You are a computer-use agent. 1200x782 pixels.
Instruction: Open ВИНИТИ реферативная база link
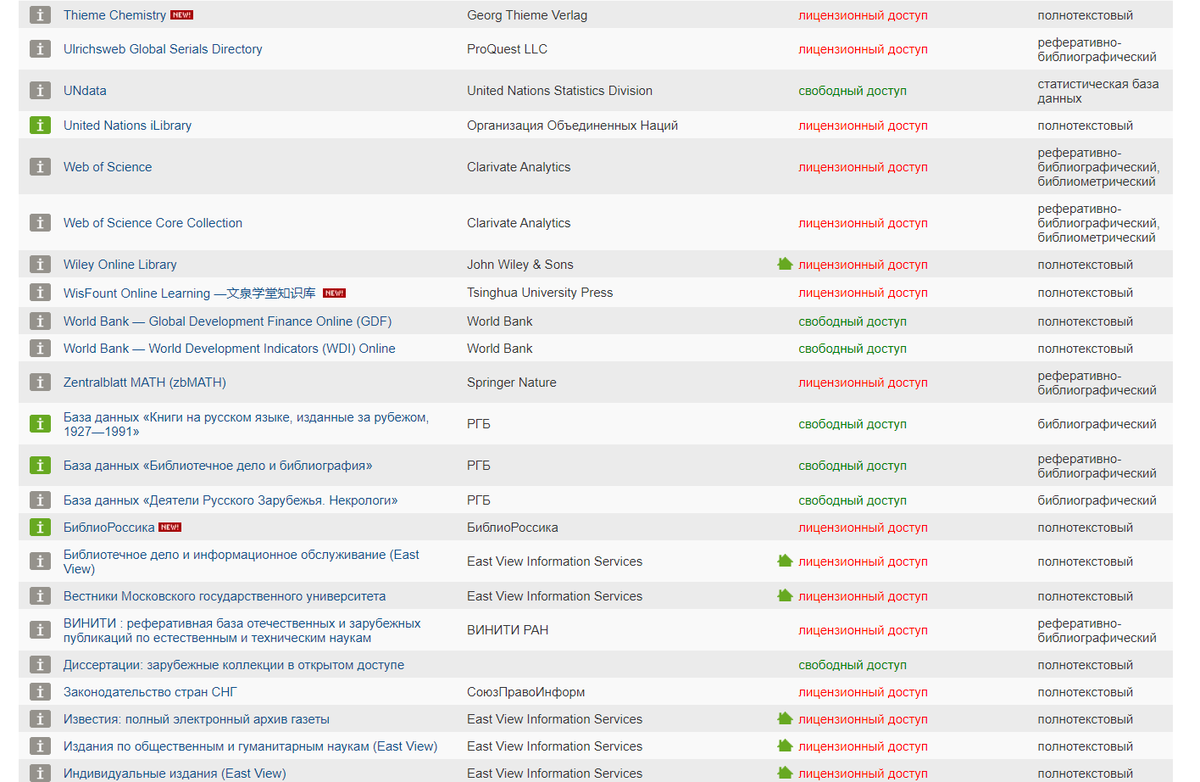(x=242, y=630)
